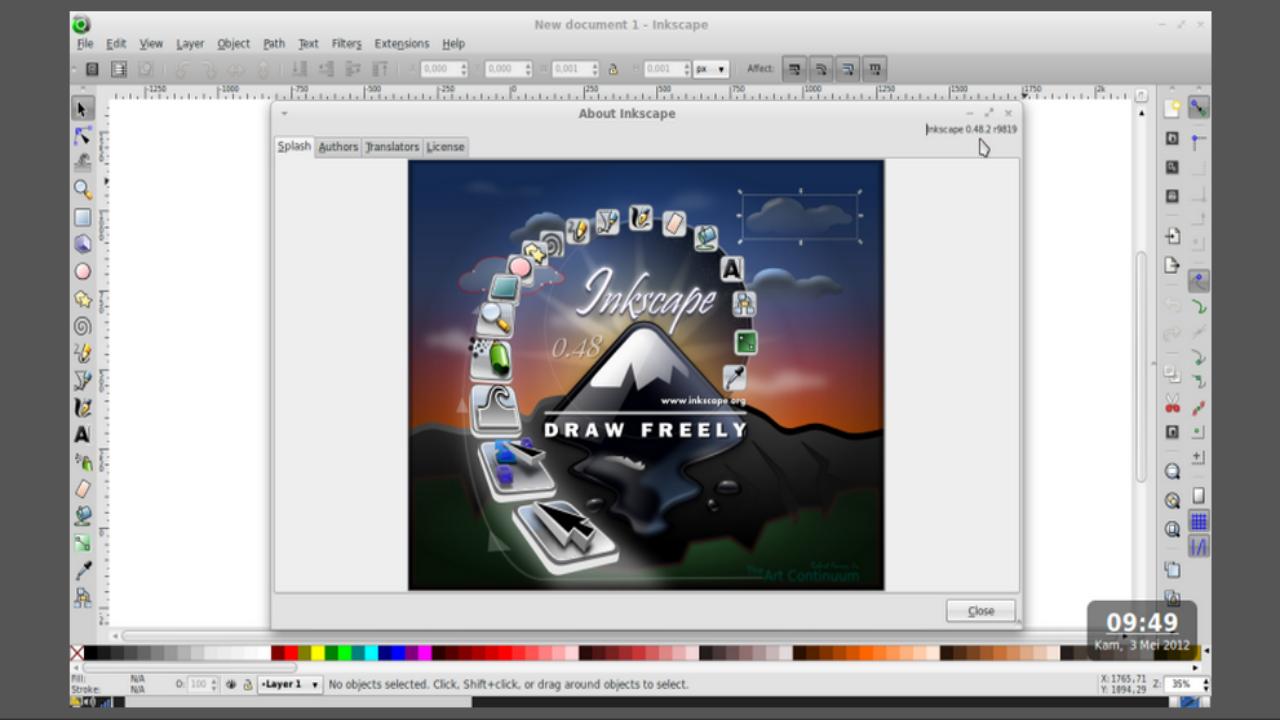This screenshot has width=1280, height=720.
Task: Toggle moving patterns with objects
Action: pyautogui.click(x=875, y=69)
